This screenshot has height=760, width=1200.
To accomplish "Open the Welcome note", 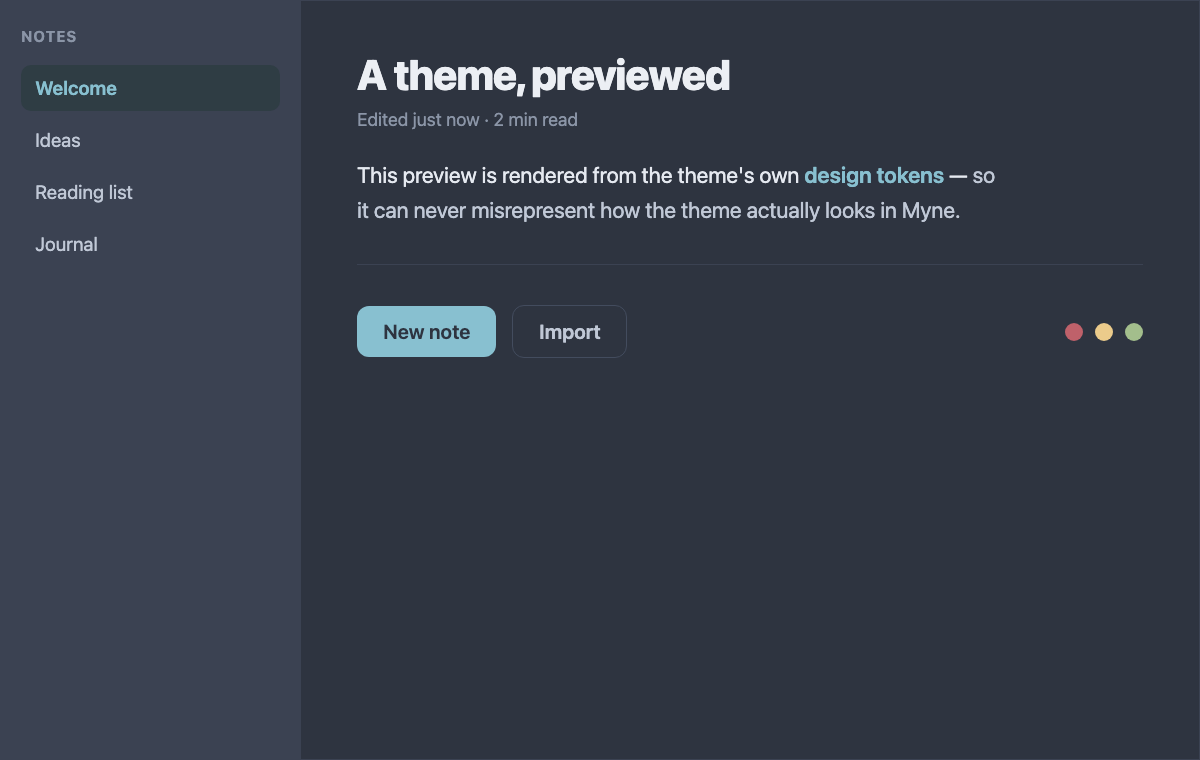I will (150, 88).
